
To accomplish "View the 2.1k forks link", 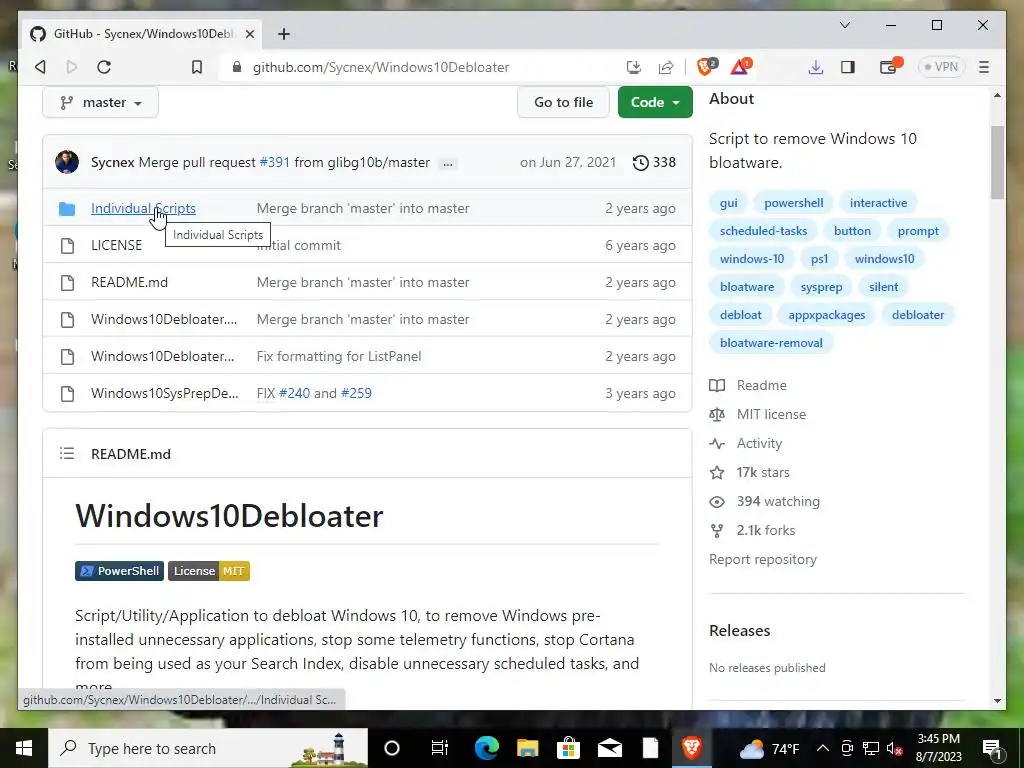I will click(752, 530).
